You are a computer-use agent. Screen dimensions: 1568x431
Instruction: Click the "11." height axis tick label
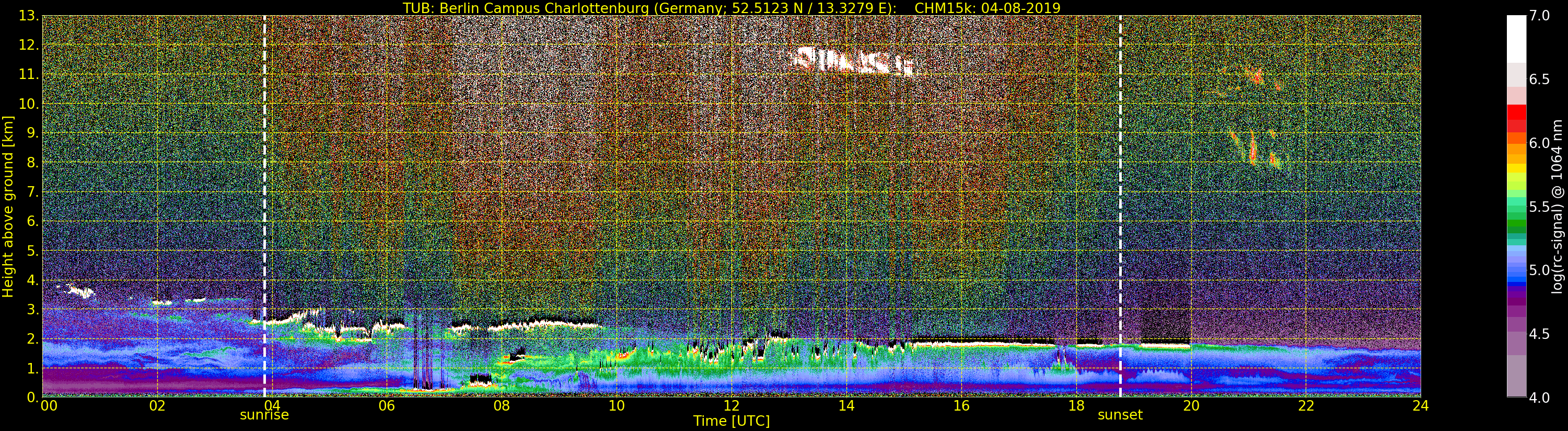[29, 74]
